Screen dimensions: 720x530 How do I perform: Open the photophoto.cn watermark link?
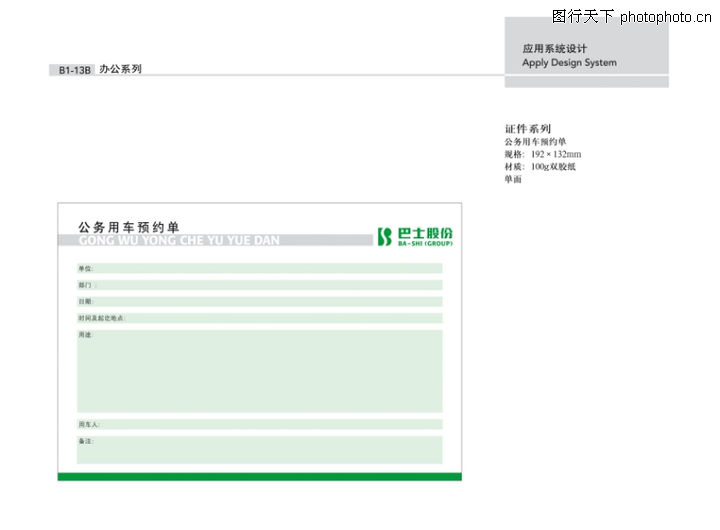tap(666, 16)
